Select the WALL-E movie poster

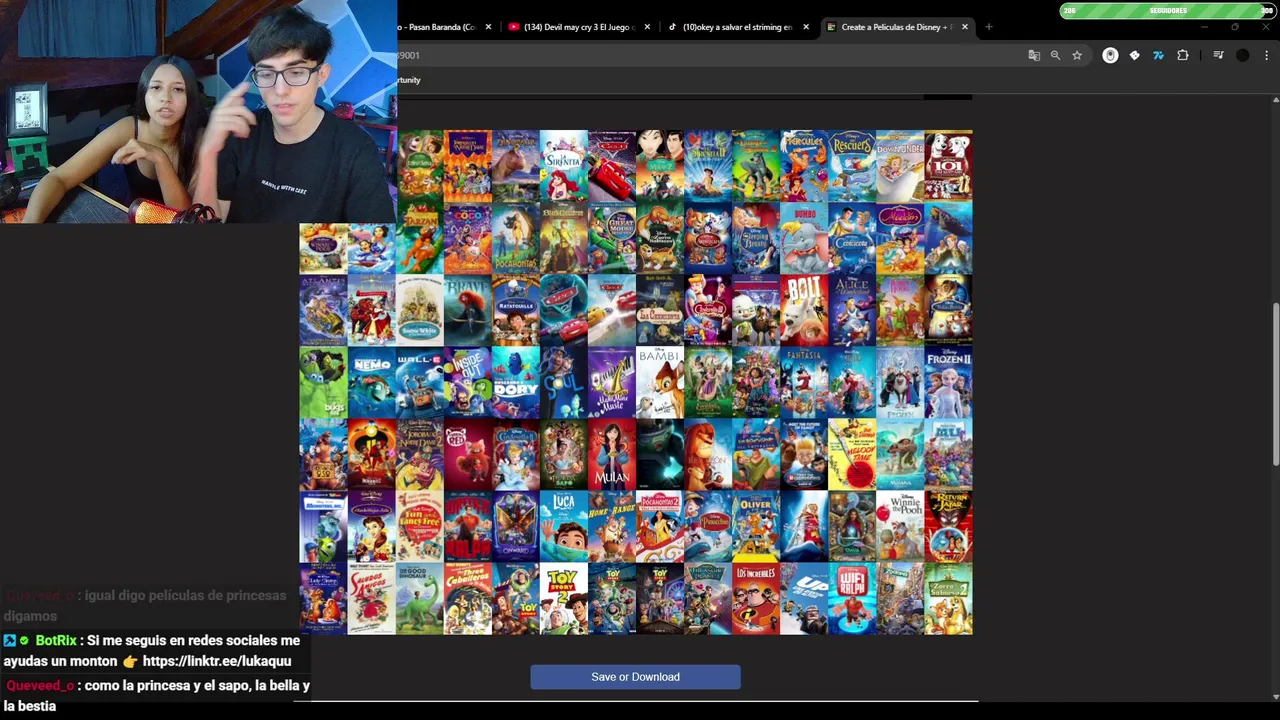click(x=420, y=382)
